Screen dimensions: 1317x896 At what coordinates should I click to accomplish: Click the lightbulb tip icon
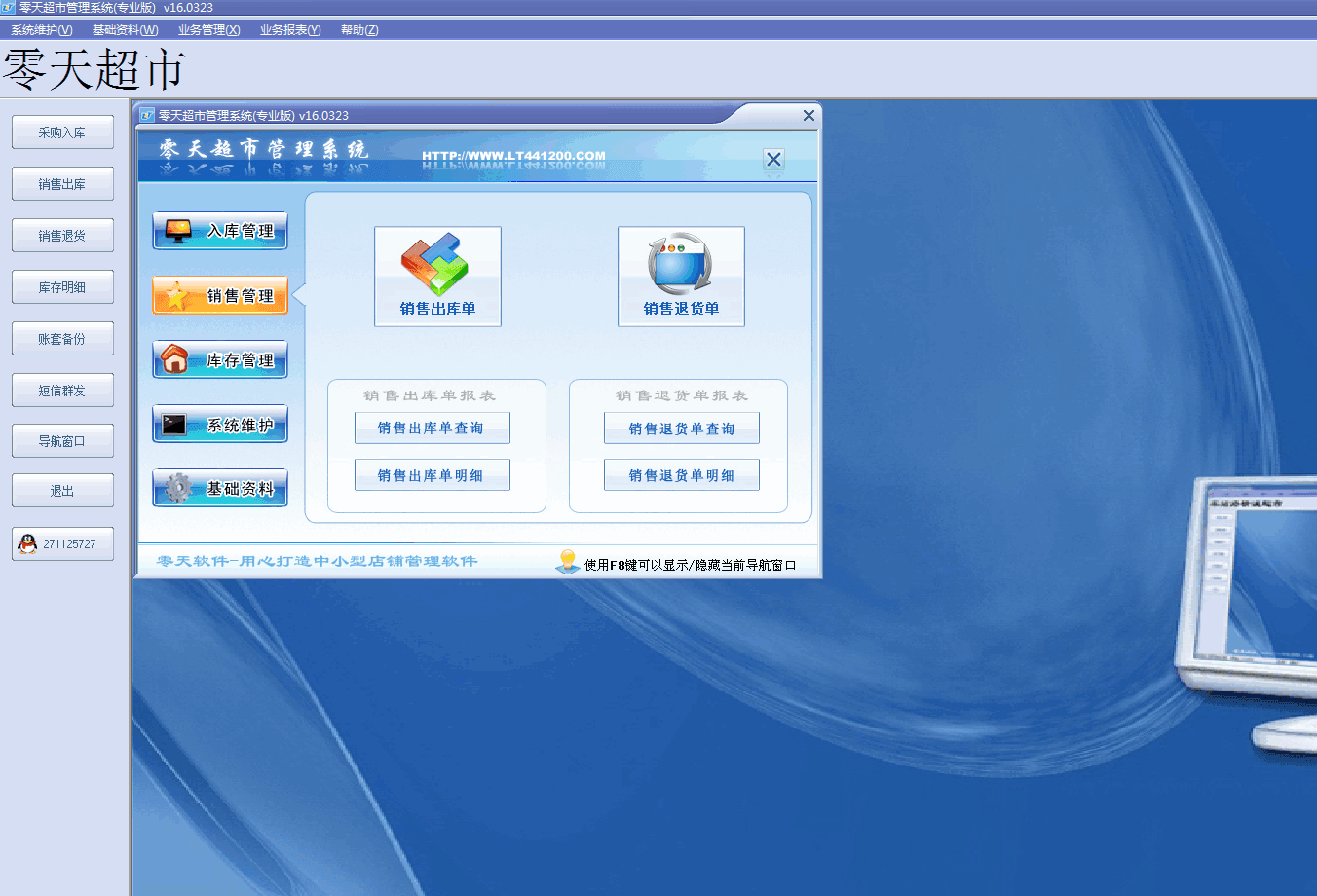(567, 562)
